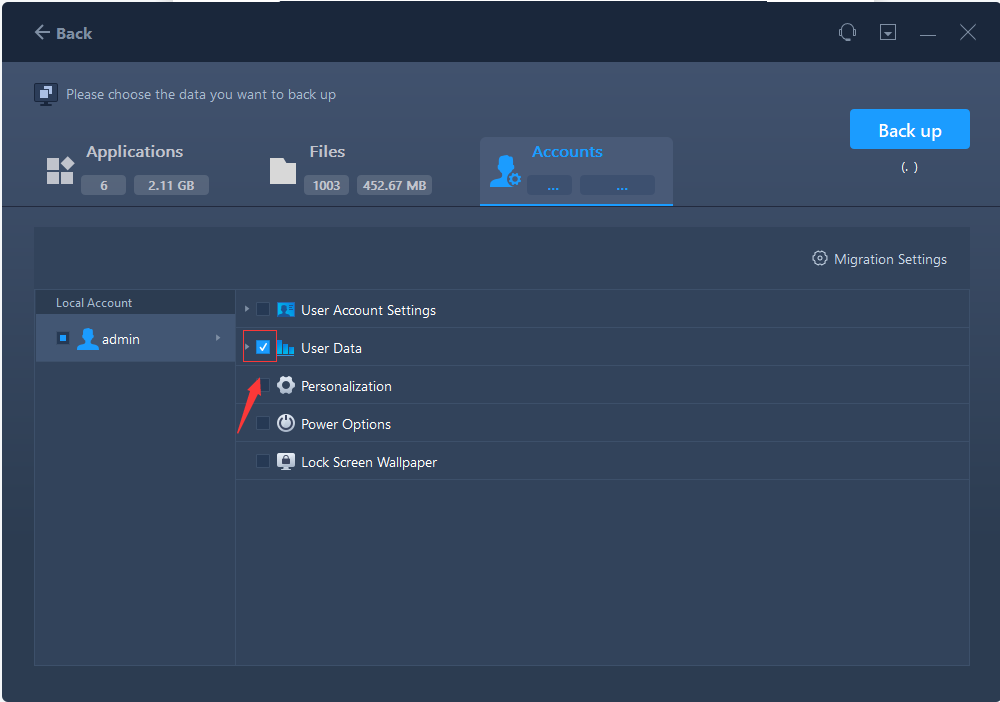Viewport: 1000px width, 702px height.
Task: Enable the User Account Settings checkbox
Action: (263, 310)
